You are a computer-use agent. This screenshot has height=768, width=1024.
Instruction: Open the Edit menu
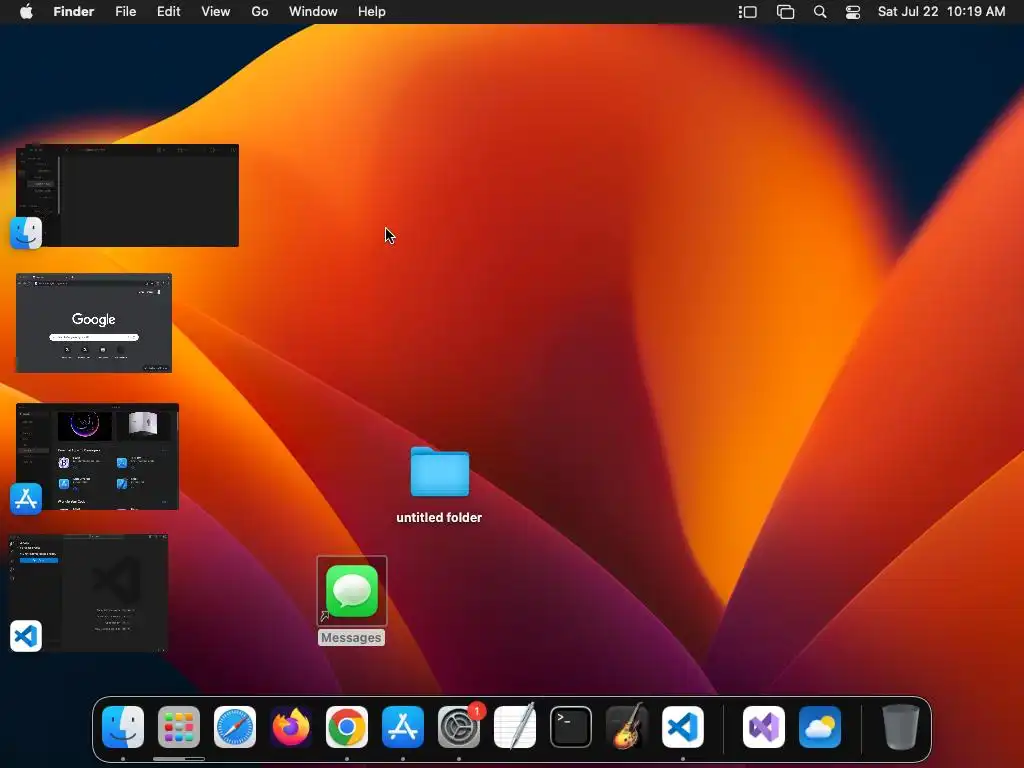pos(168,12)
